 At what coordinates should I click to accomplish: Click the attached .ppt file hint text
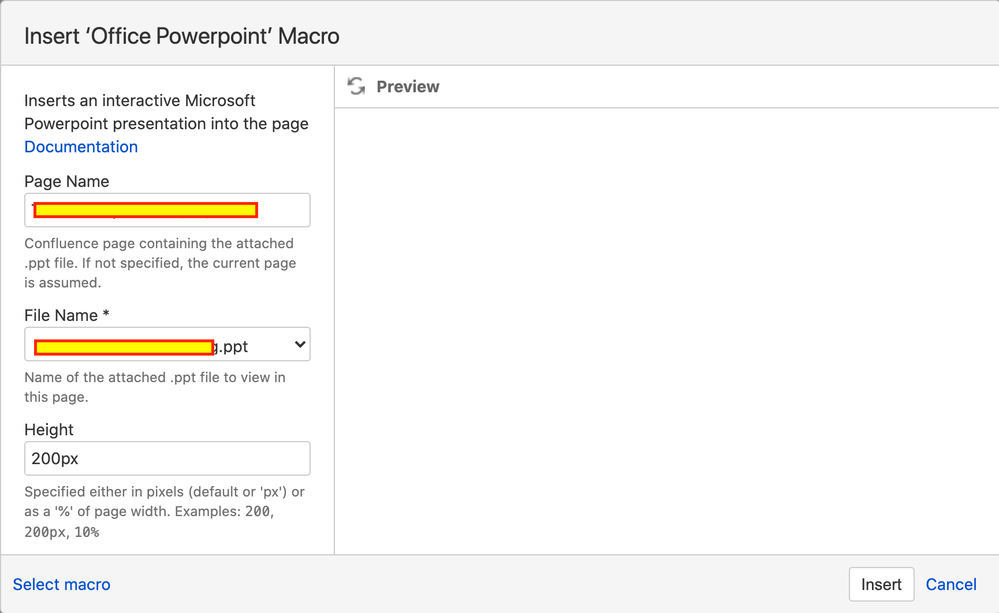tap(155, 387)
